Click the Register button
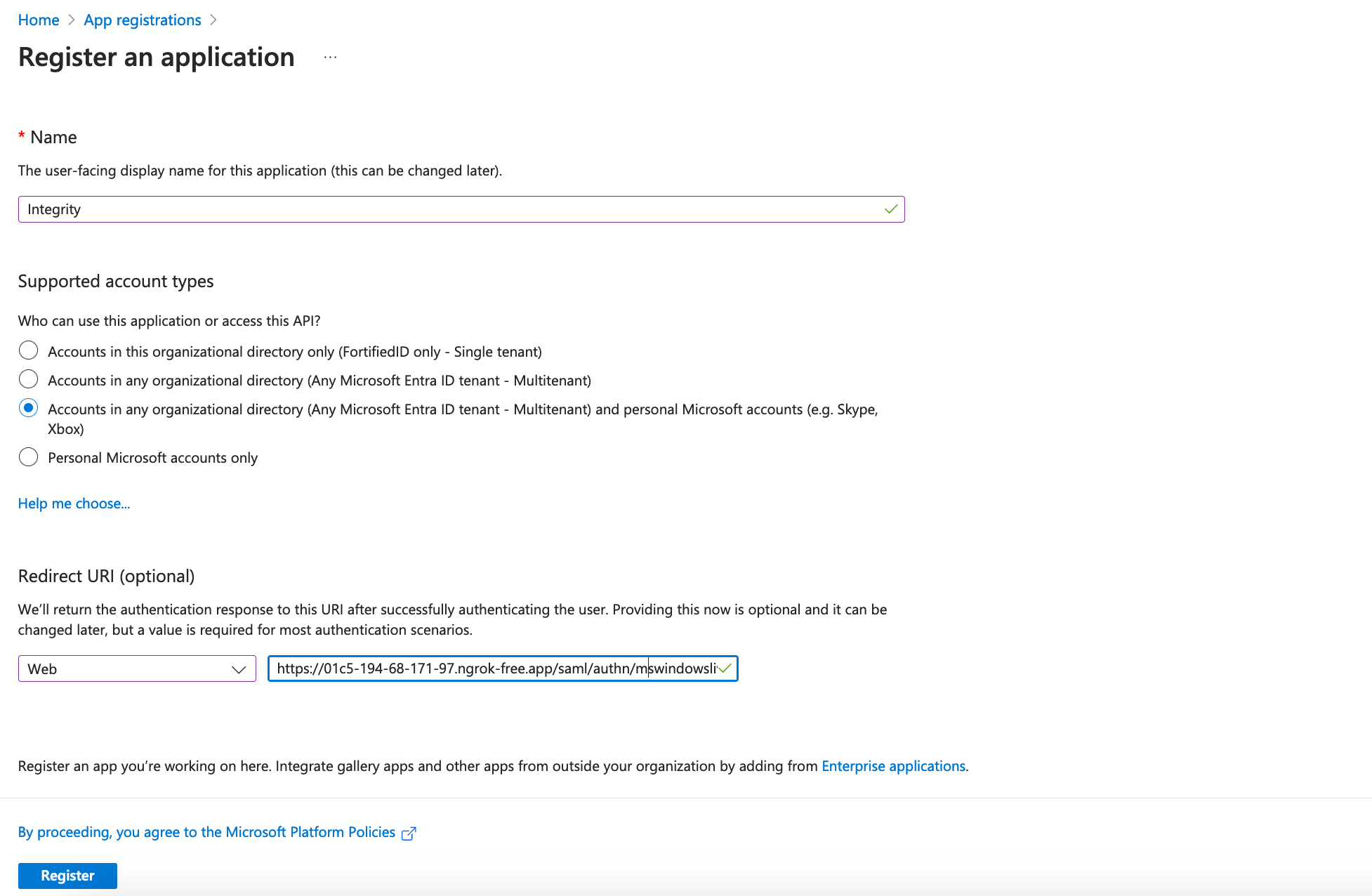This screenshot has width=1372, height=896. click(67, 876)
